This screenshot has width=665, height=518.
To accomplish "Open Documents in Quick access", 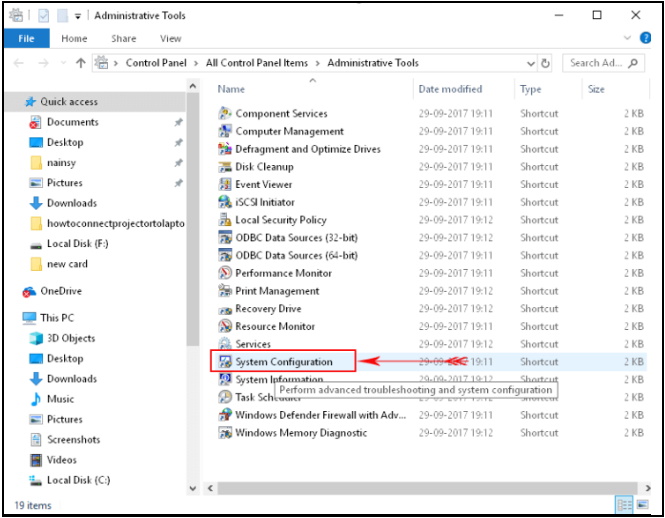I will [73, 122].
